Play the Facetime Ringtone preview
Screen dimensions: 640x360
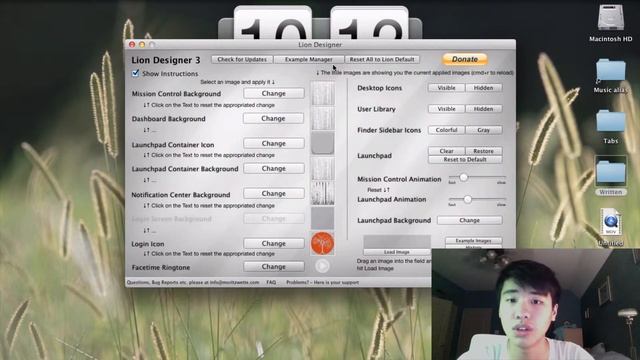coord(322,266)
